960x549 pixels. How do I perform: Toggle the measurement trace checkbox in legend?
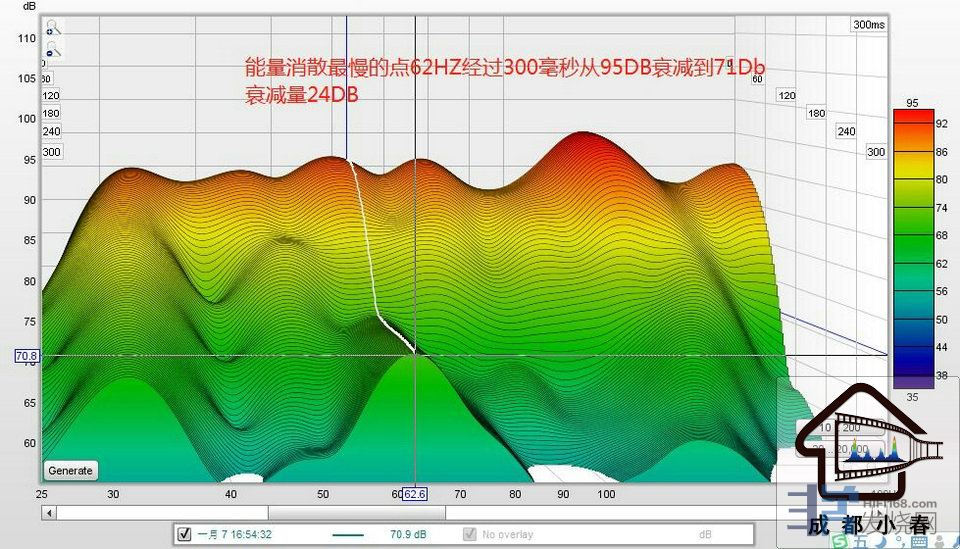(x=184, y=535)
